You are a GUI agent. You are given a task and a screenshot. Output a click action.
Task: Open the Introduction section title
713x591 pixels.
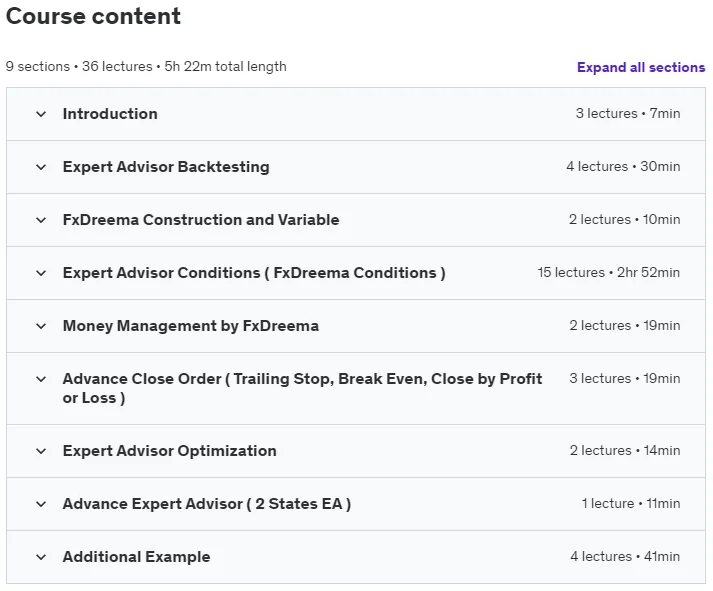(110, 114)
